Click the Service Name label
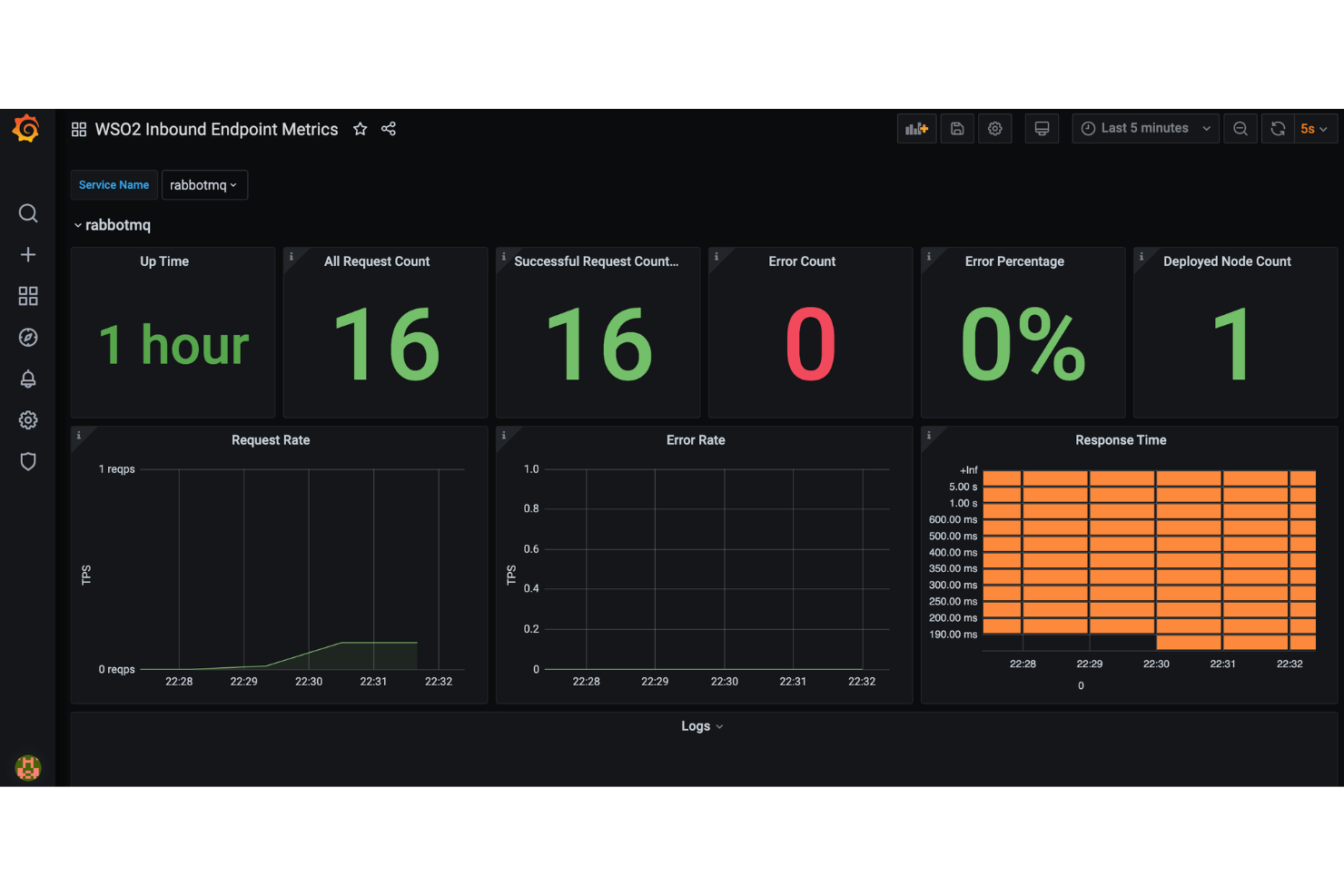1344x896 pixels. pyautogui.click(x=114, y=184)
